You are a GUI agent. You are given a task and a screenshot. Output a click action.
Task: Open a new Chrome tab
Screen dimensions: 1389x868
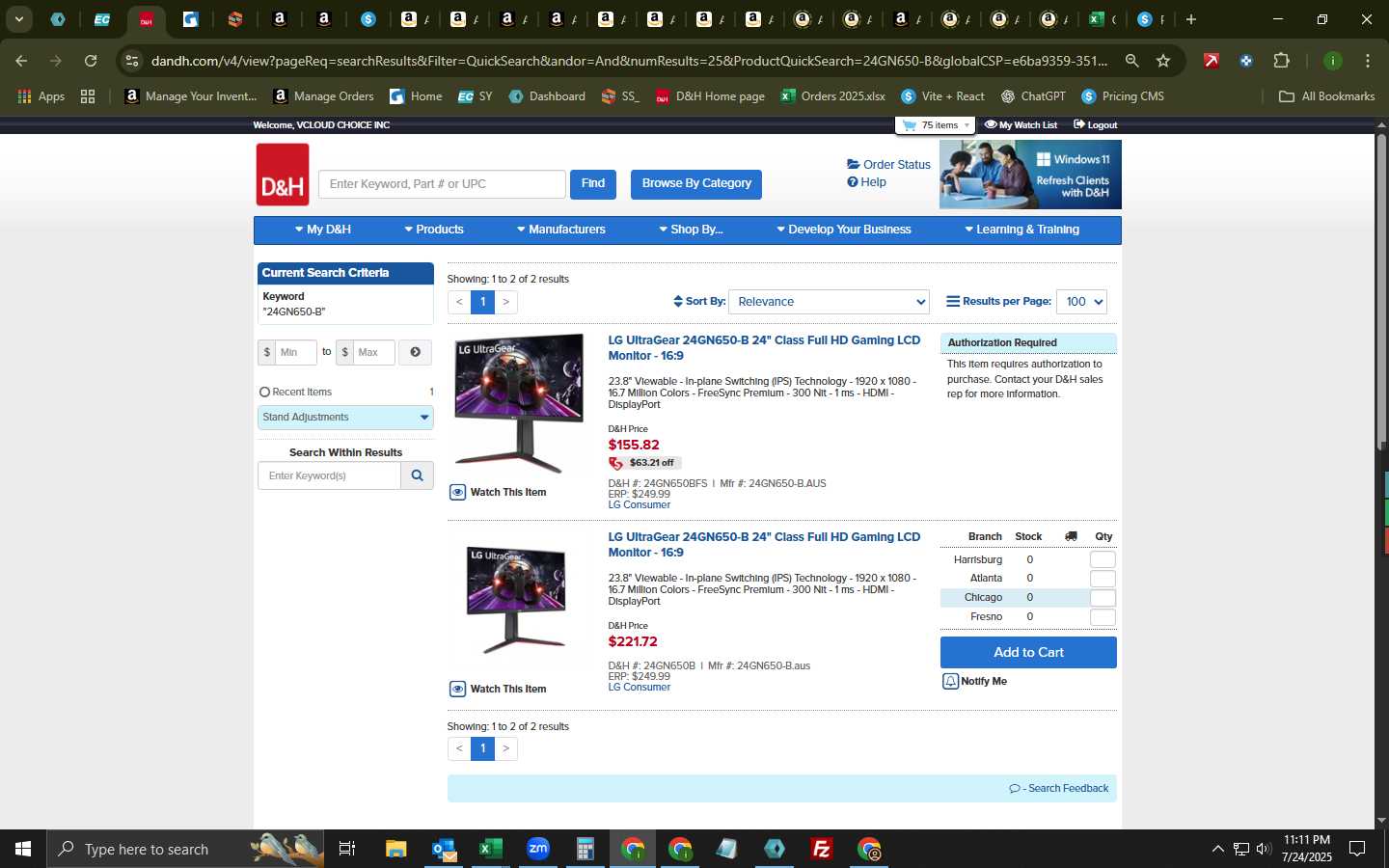[x=1191, y=19]
